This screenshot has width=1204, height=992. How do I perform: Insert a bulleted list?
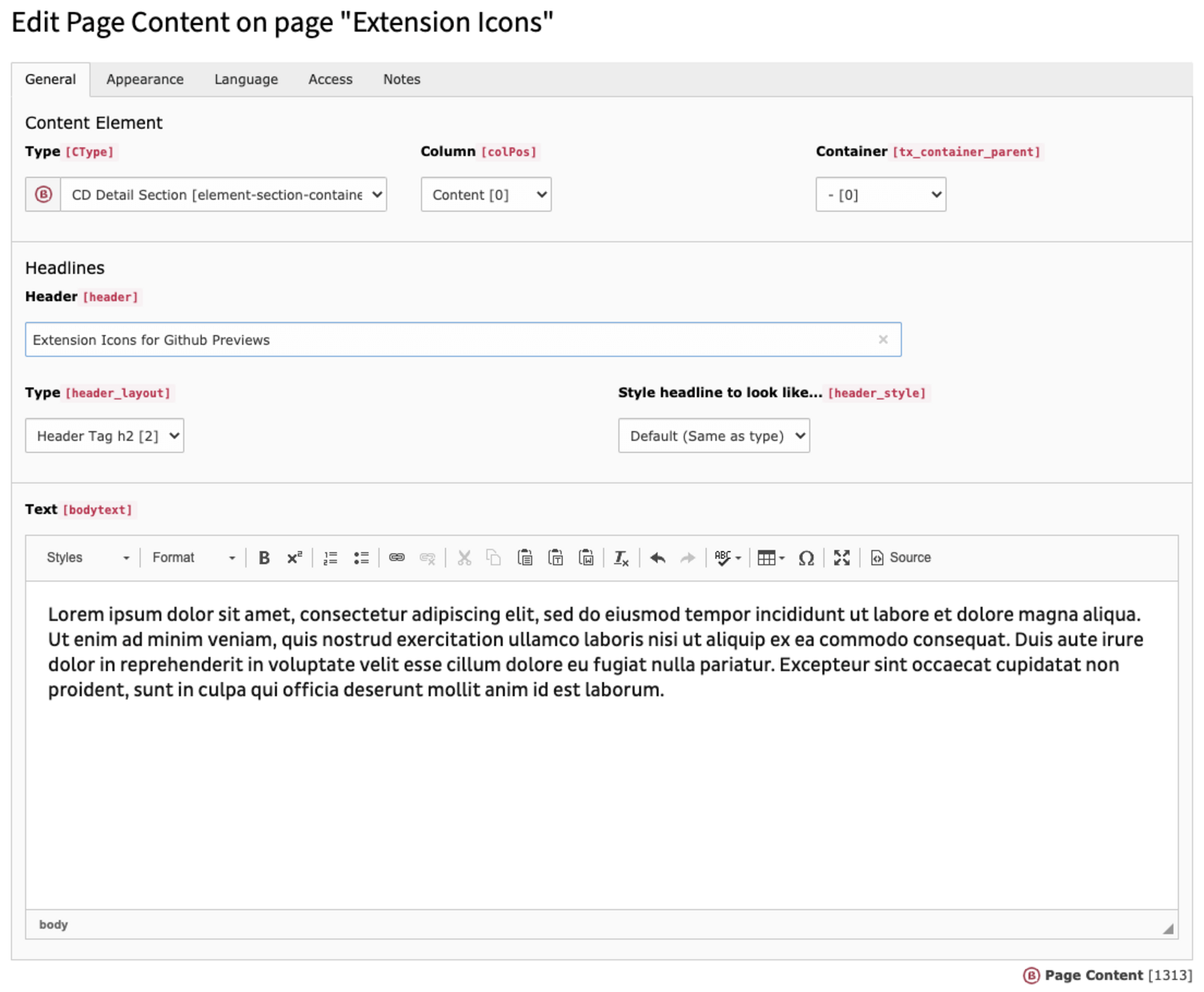(x=360, y=557)
